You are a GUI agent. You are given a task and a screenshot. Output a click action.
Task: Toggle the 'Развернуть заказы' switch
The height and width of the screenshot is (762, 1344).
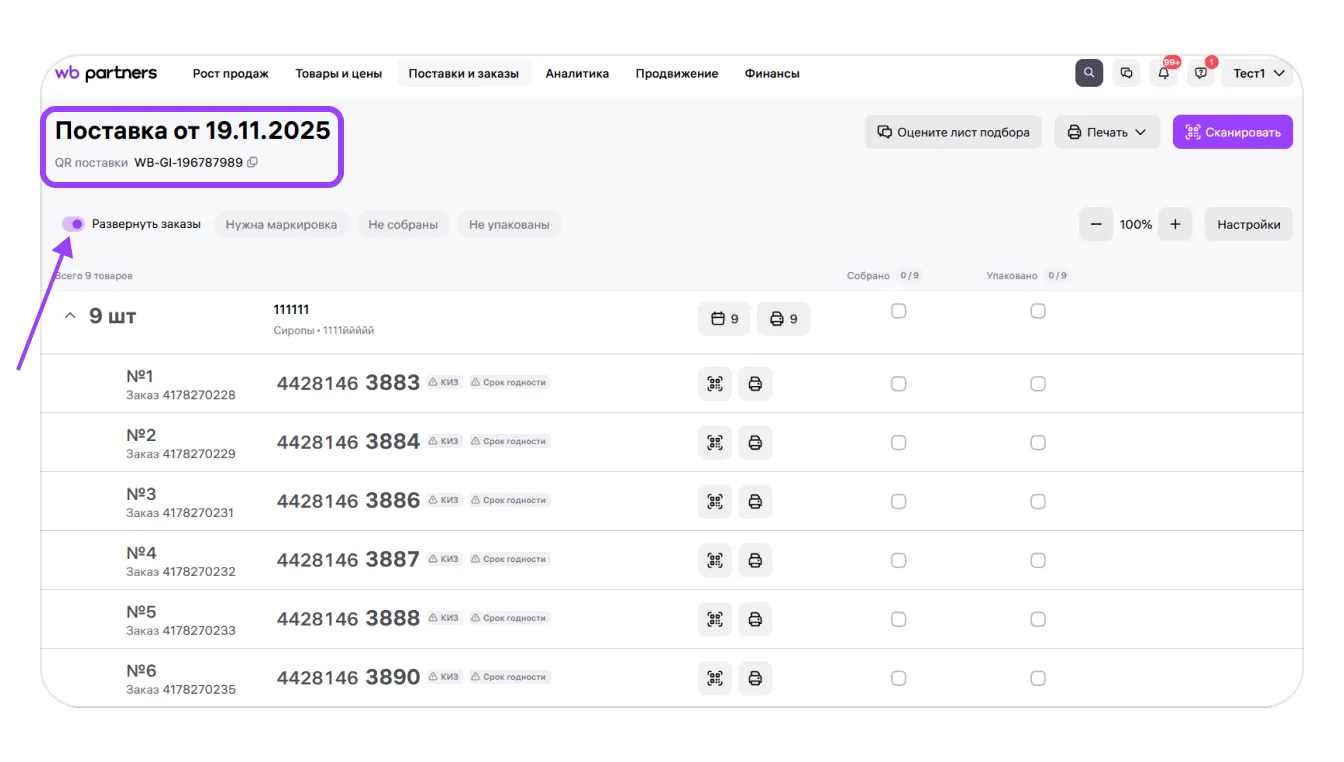coord(73,224)
